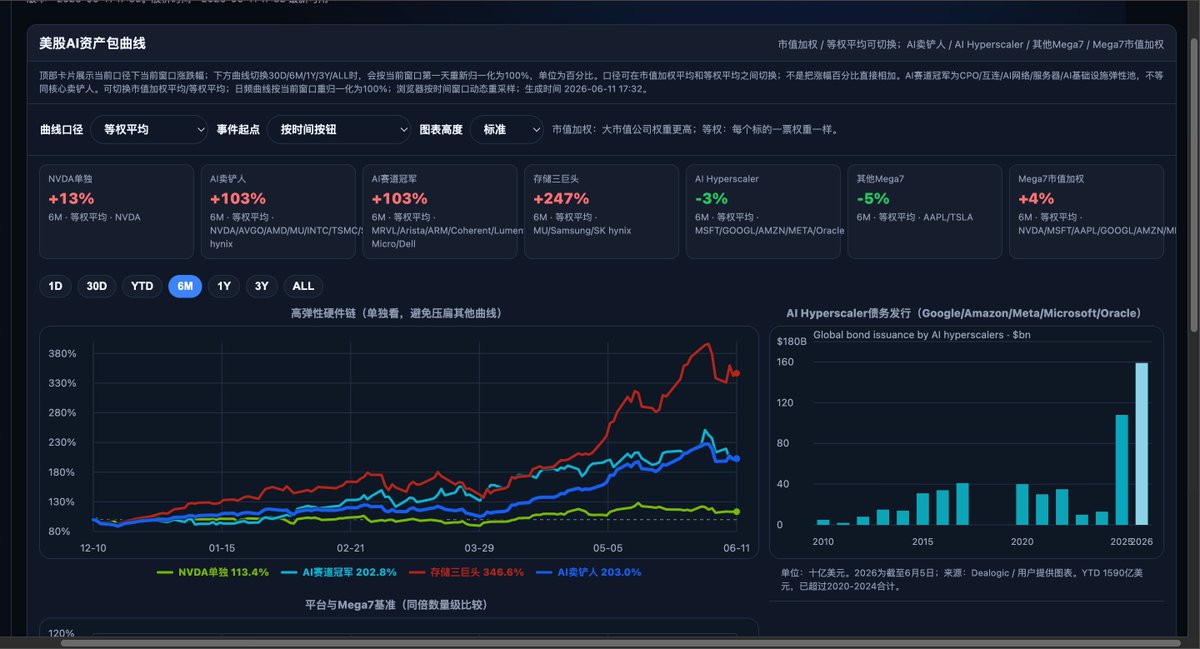Click the 12-10 x-axis date label
Viewport: 1200px width, 649px height.
pyautogui.click(x=95, y=547)
